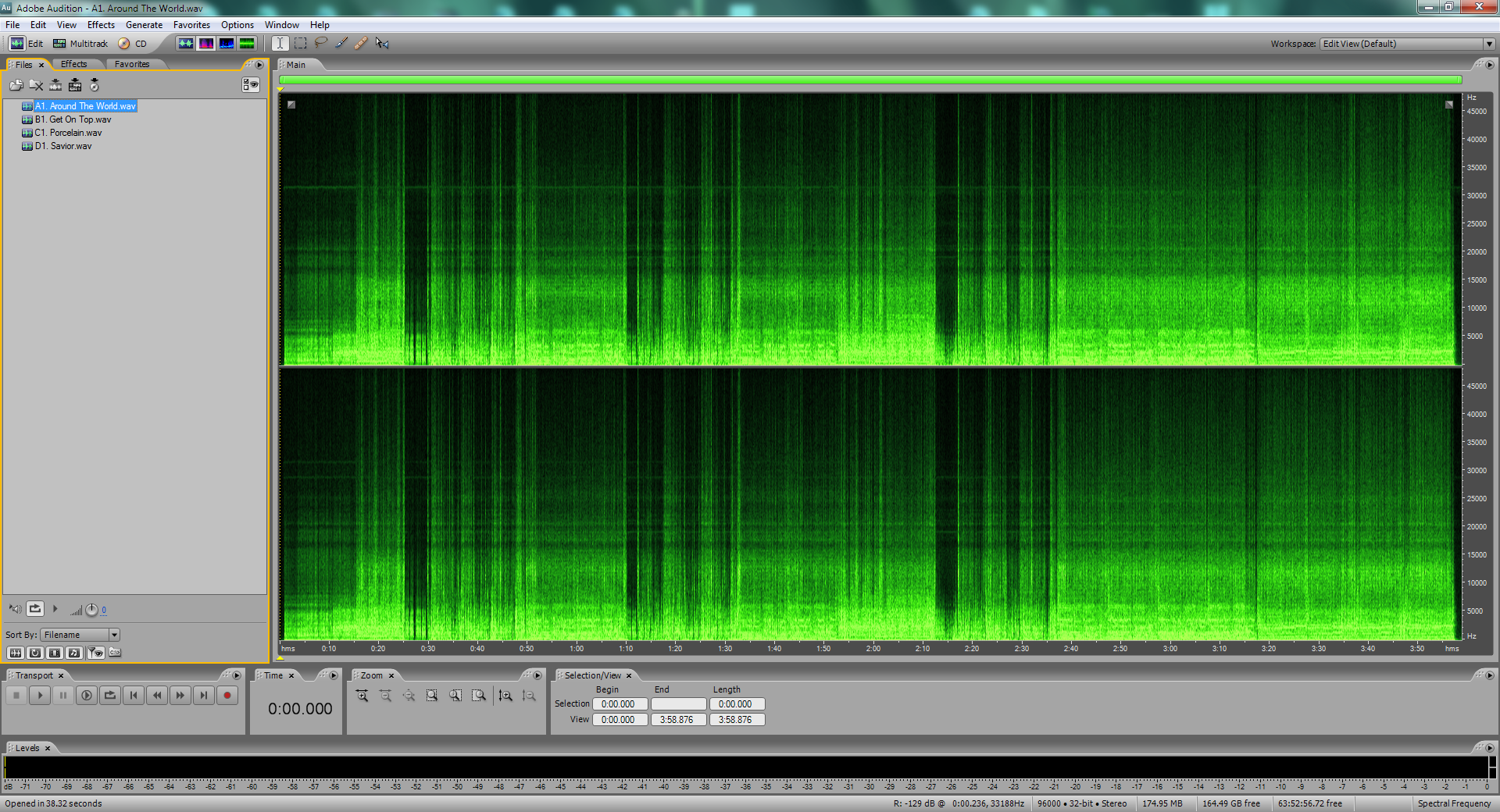1500x812 pixels.
Task: Play the file preview
Action: point(55,609)
